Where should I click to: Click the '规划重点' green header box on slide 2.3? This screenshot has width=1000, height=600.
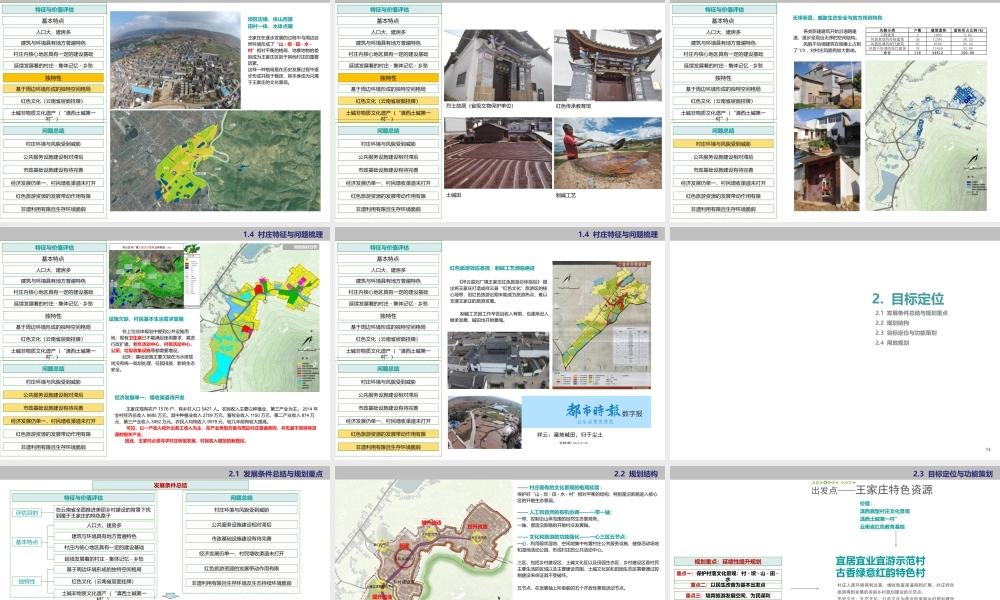[x=728, y=562]
